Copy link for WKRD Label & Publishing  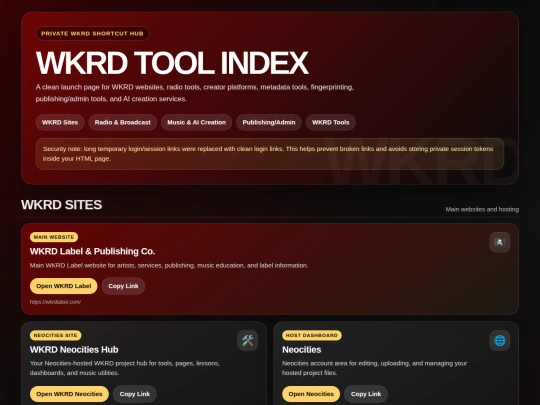(x=123, y=286)
